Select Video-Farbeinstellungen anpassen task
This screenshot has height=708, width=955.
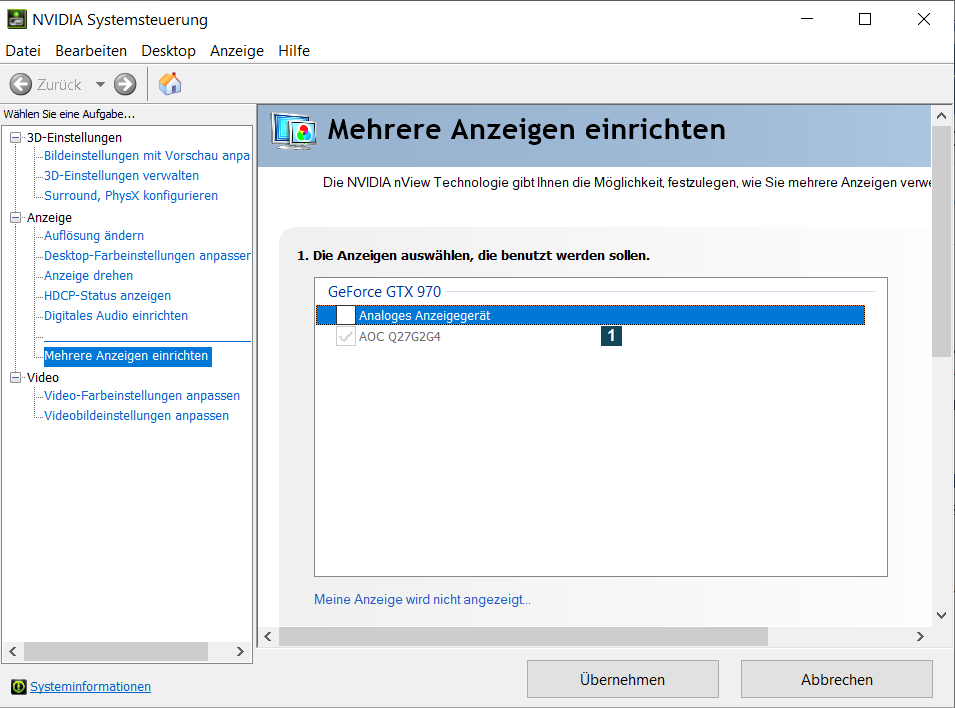[142, 396]
